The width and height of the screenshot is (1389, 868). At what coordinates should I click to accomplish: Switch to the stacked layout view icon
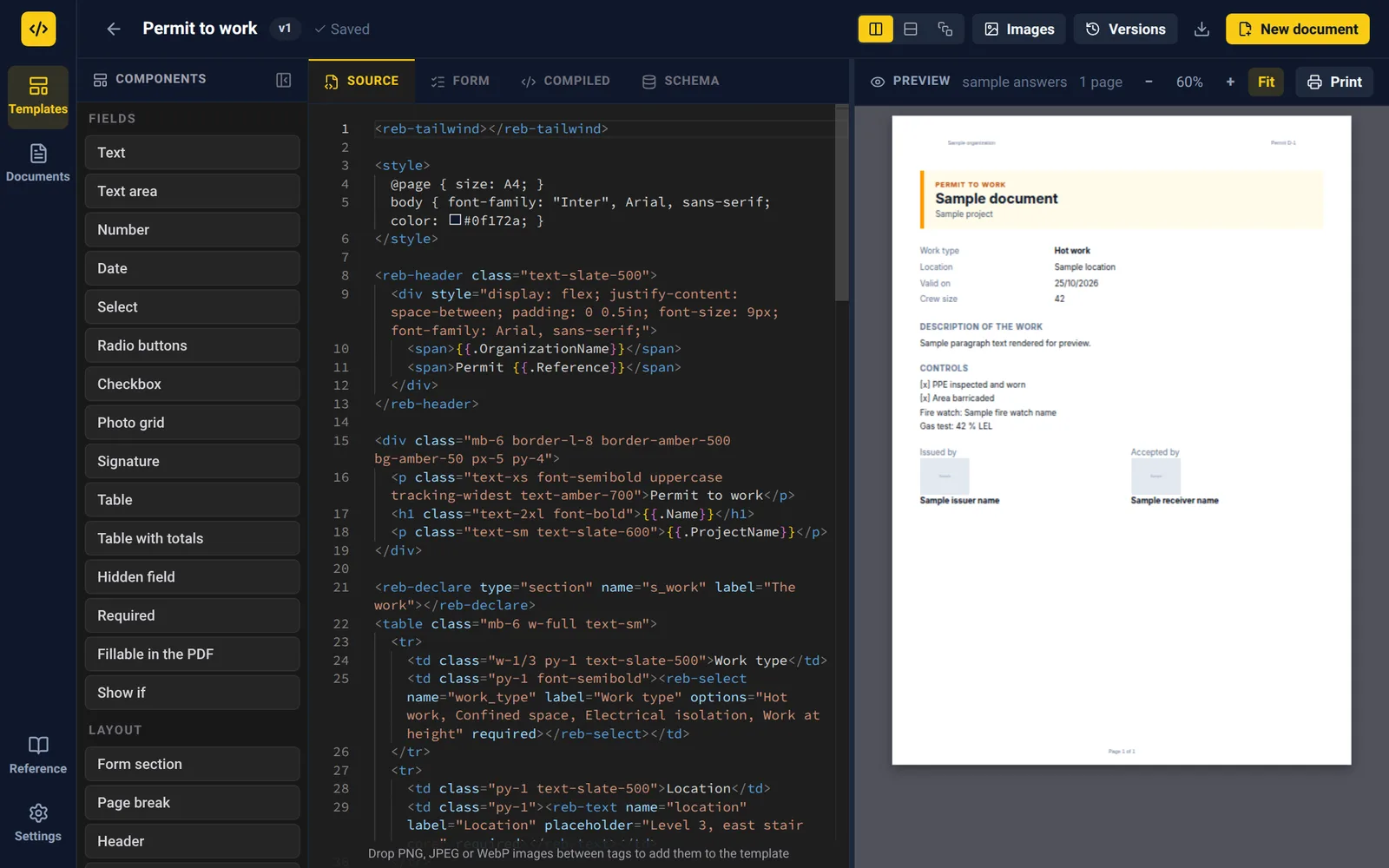tap(911, 29)
